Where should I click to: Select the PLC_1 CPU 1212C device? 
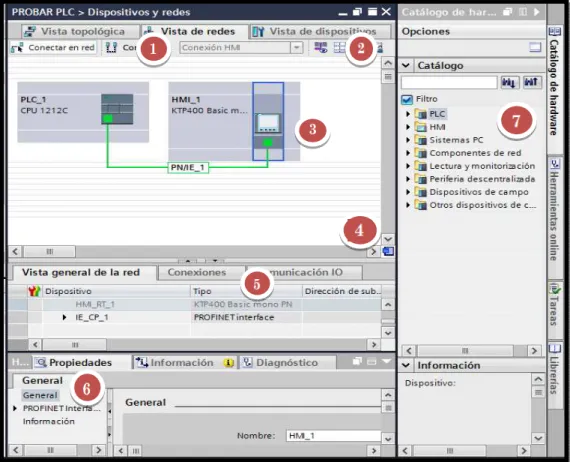(83, 112)
